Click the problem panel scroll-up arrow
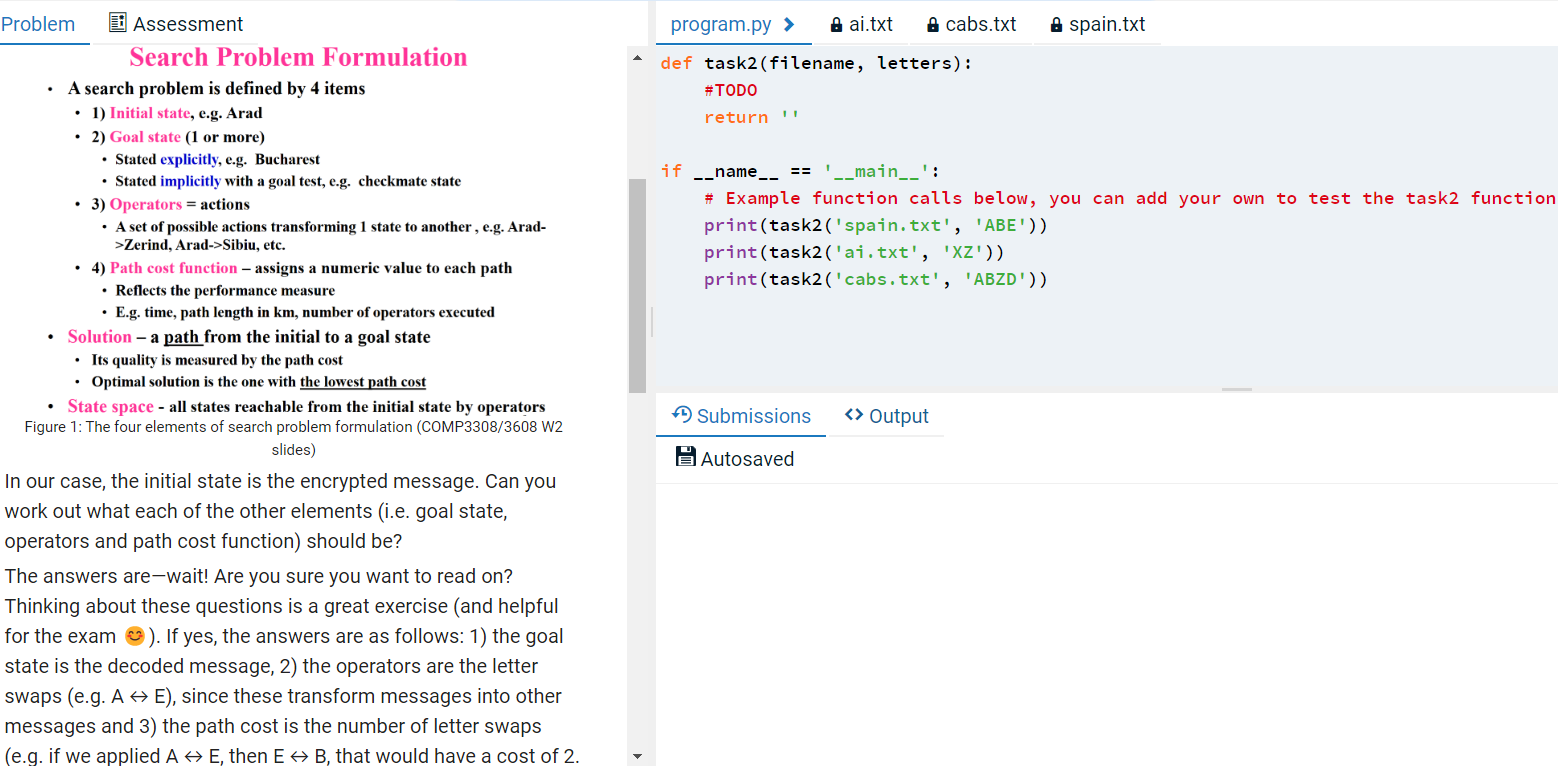Viewport: 1558px width, 766px height. point(637,58)
